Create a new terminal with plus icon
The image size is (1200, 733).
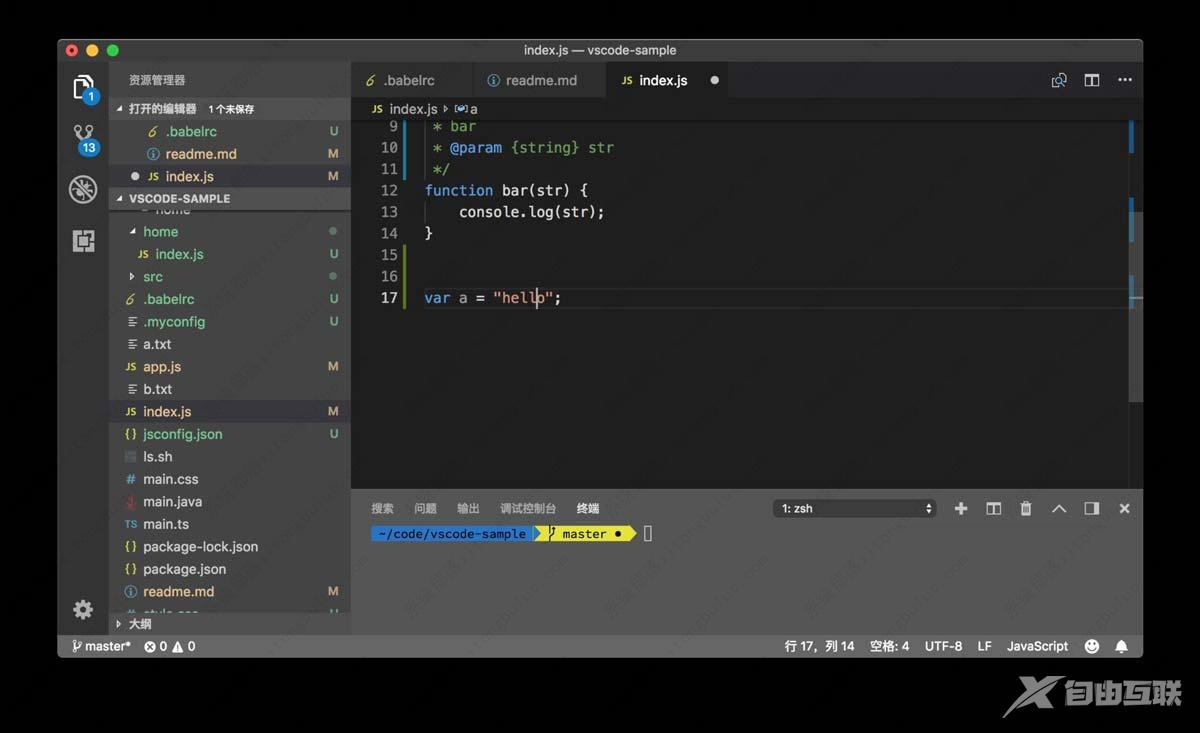coord(961,509)
